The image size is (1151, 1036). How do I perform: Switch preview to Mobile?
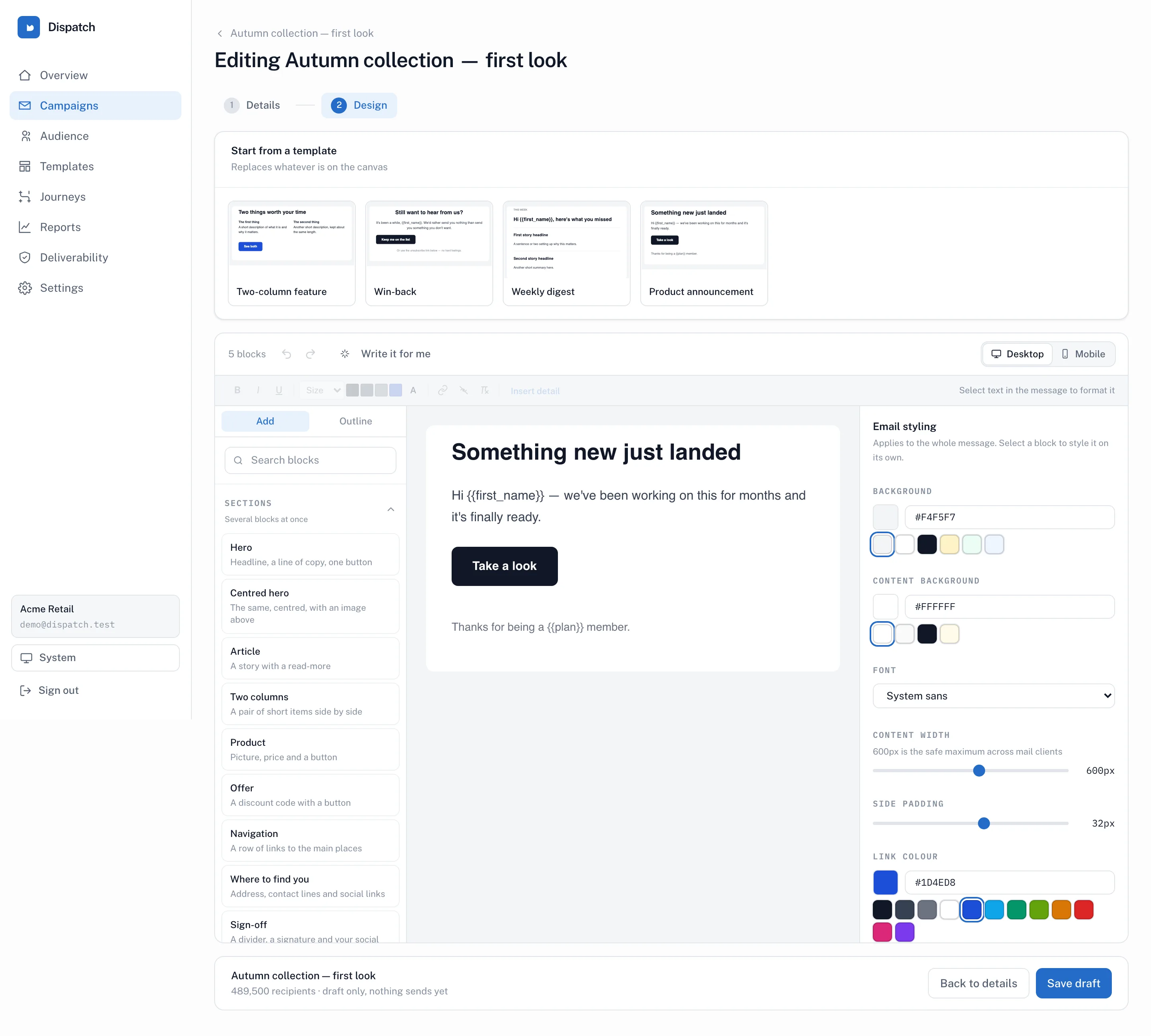(x=1083, y=354)
